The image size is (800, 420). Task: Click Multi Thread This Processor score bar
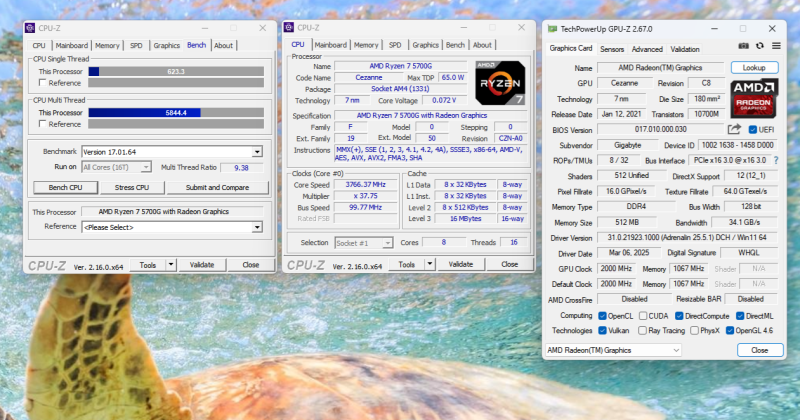click(x=176, y=113)
